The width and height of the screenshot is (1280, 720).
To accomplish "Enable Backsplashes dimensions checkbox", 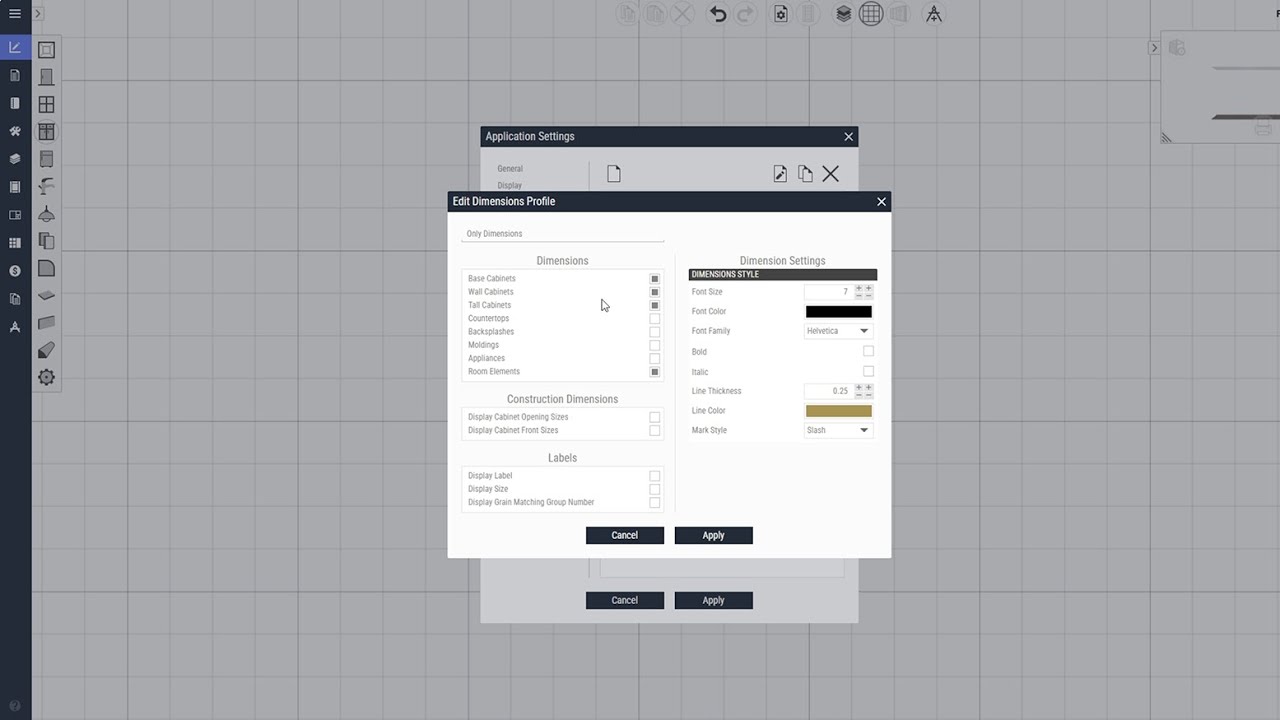I will click(x=655, y=332).
